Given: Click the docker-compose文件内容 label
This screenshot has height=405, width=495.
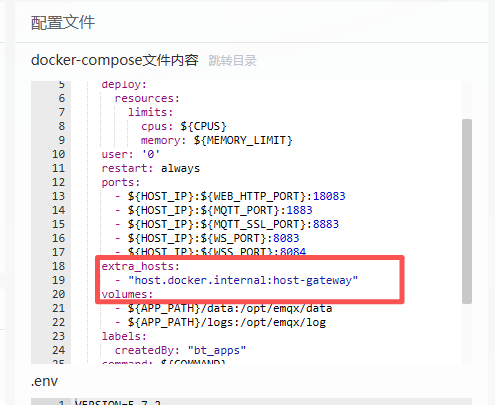Looking at the screenshot, I should [115, 60].
